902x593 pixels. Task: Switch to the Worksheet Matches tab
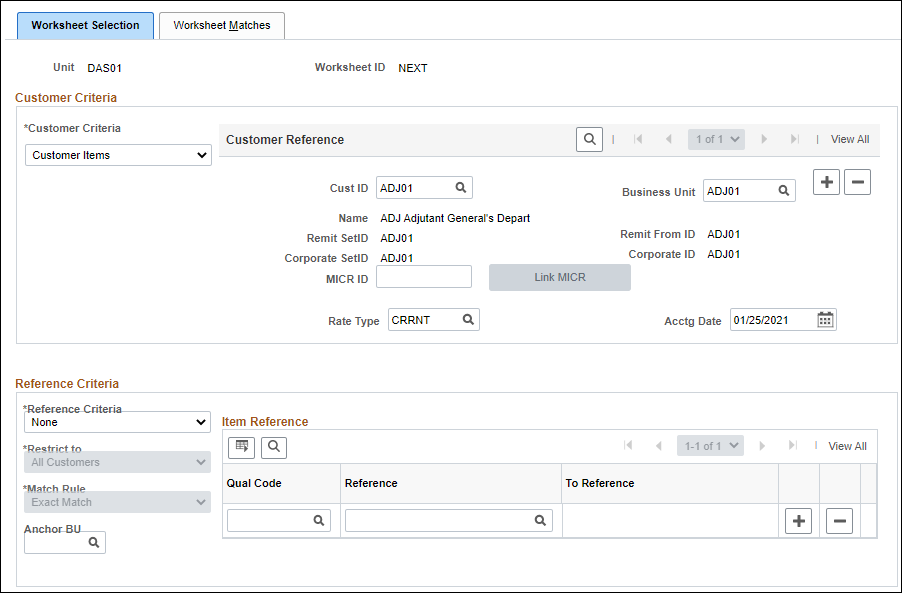pyautogui.click(x=221, y=26)
